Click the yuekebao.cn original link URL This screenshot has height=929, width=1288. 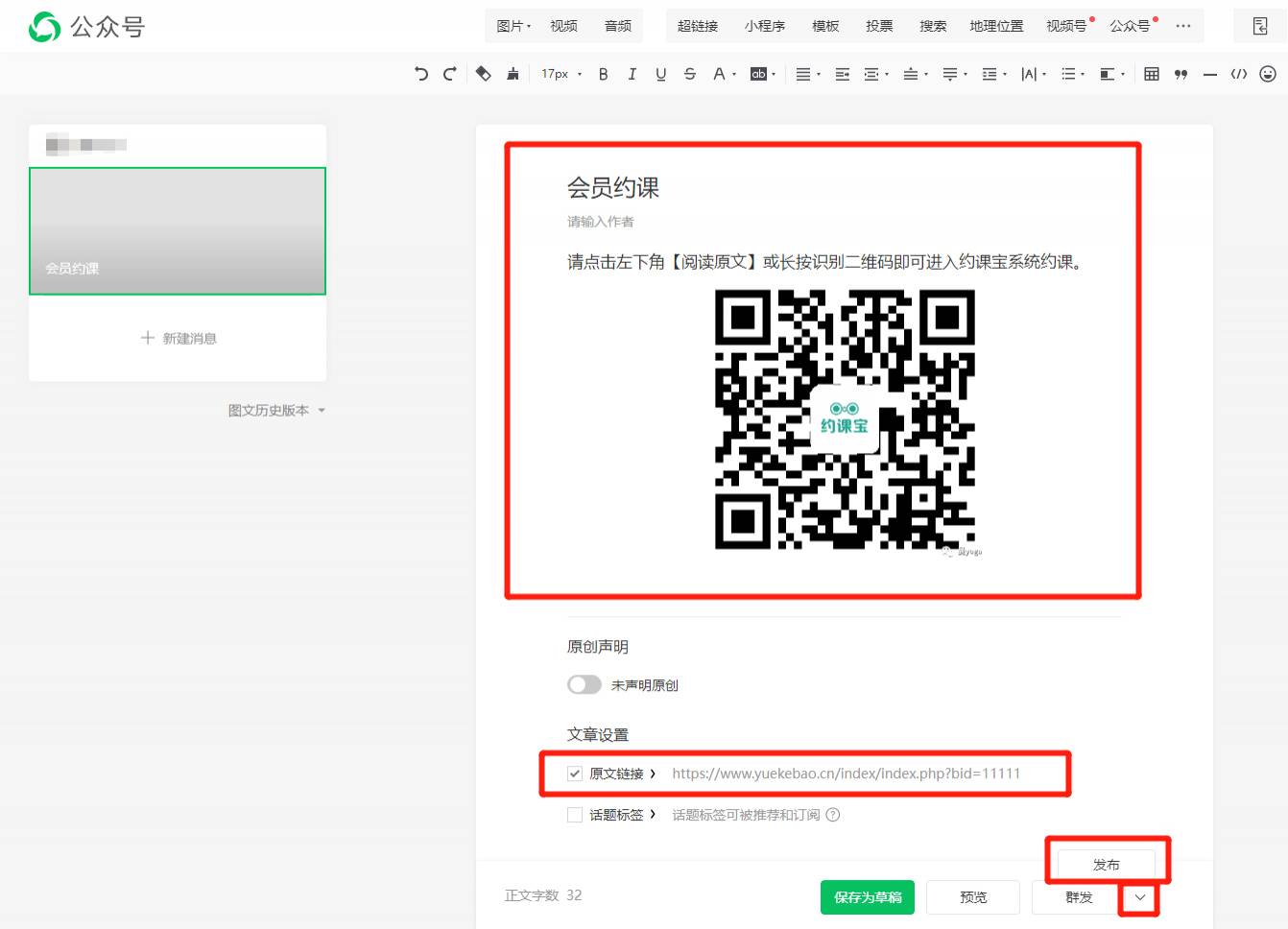(x=847, y=774)
